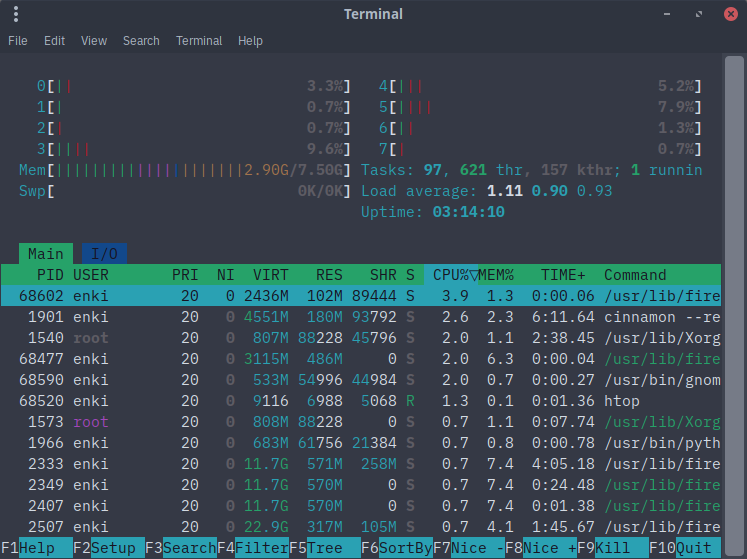Click the Load average values
This screenshot has height=559, width=747.
click(x=549, y=191)
